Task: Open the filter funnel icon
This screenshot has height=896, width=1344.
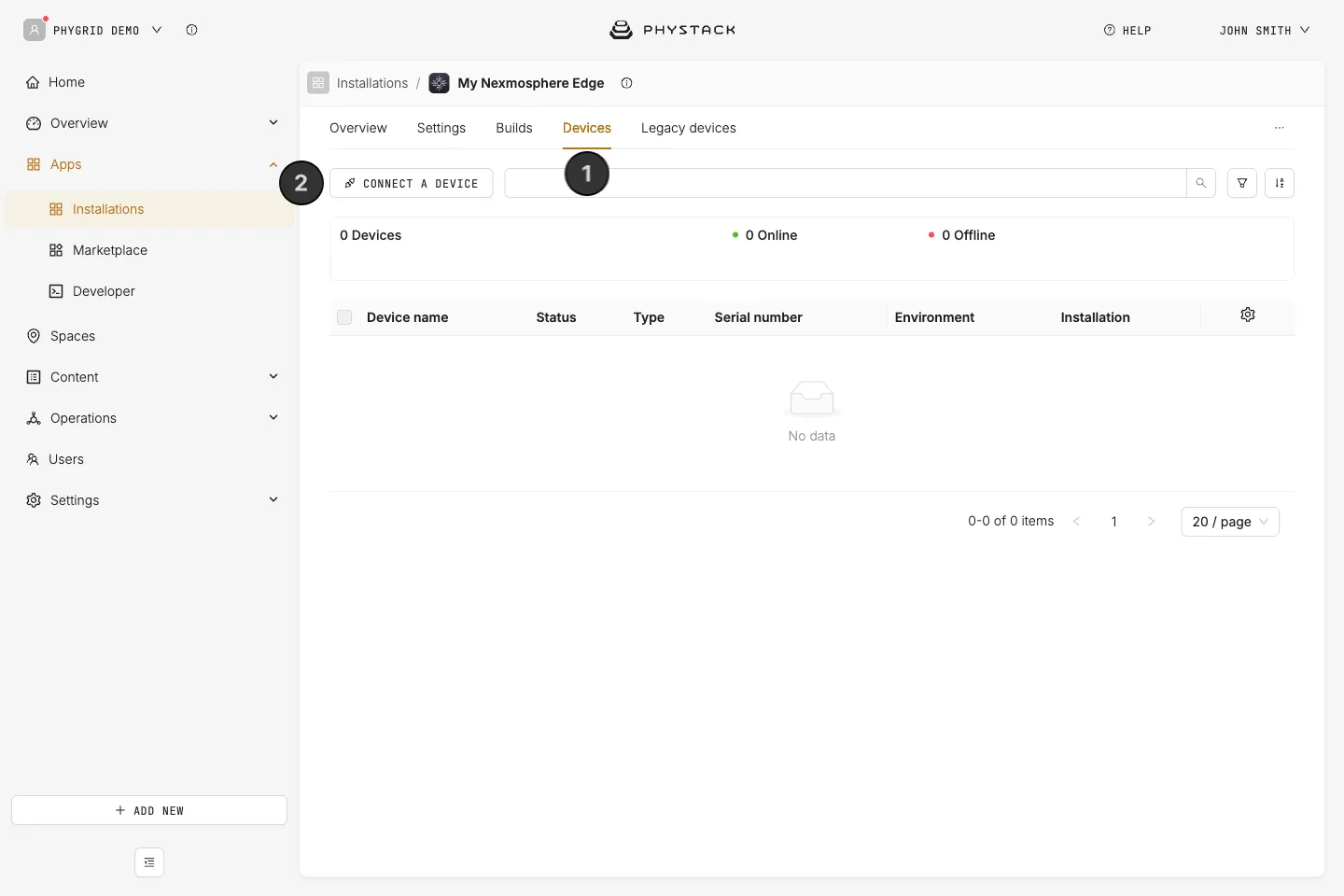Action: [x=1242, y=183]
